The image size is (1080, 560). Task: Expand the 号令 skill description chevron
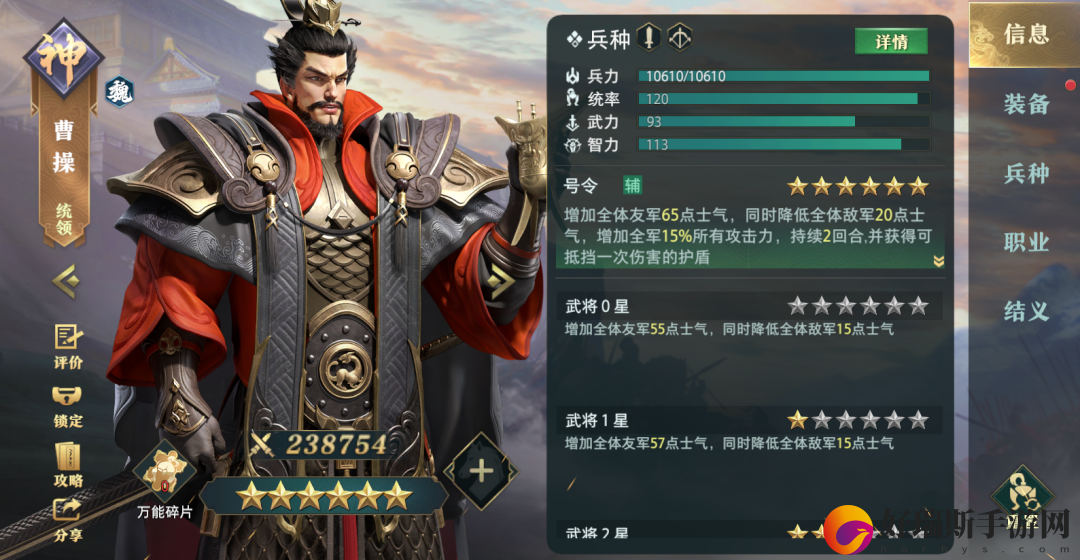click(x=937, y=261)
